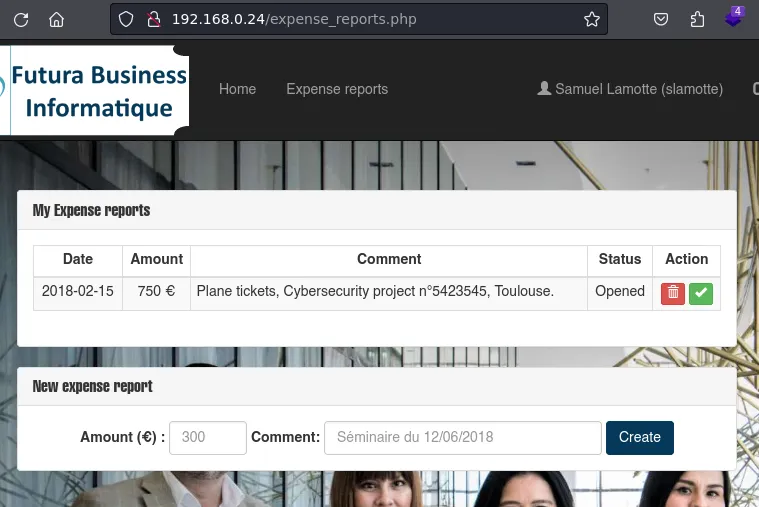Delete the 750 € expense report
The image size is (759, 507).
click(x=673, y=293)
